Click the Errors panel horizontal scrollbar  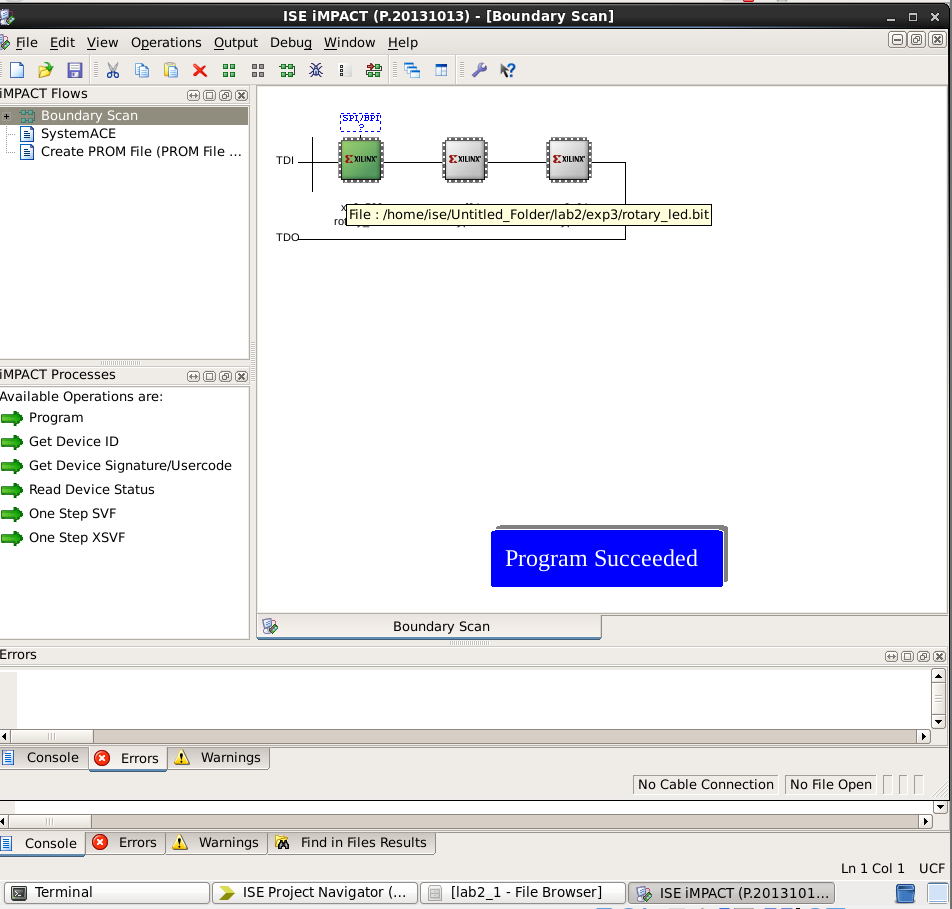click(x=464, y=737)
